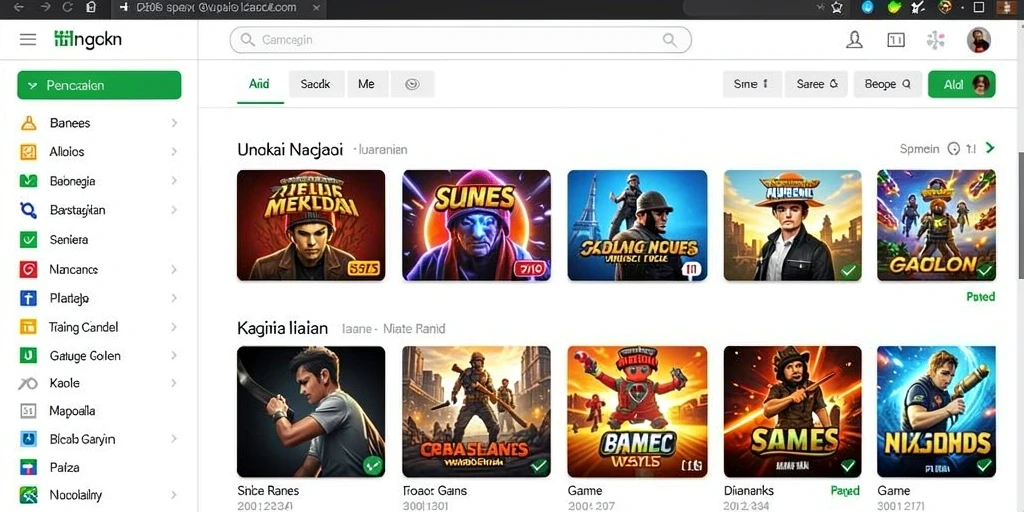Open the hamburger menu icon
The width and height of the screenshot is (1024, 512).
[x=27, y=40]
